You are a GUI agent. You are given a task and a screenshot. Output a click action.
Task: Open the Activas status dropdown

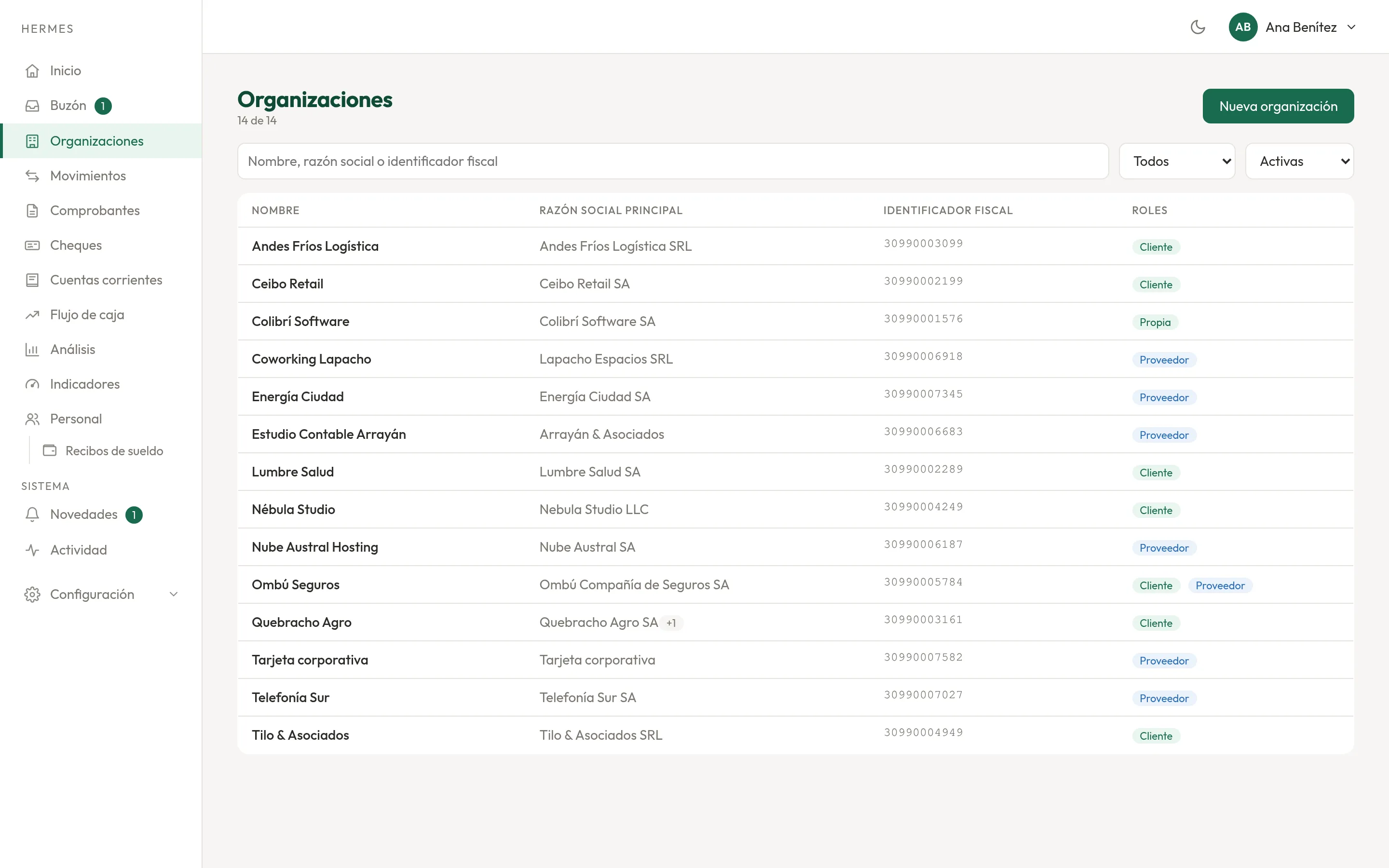1299,162
